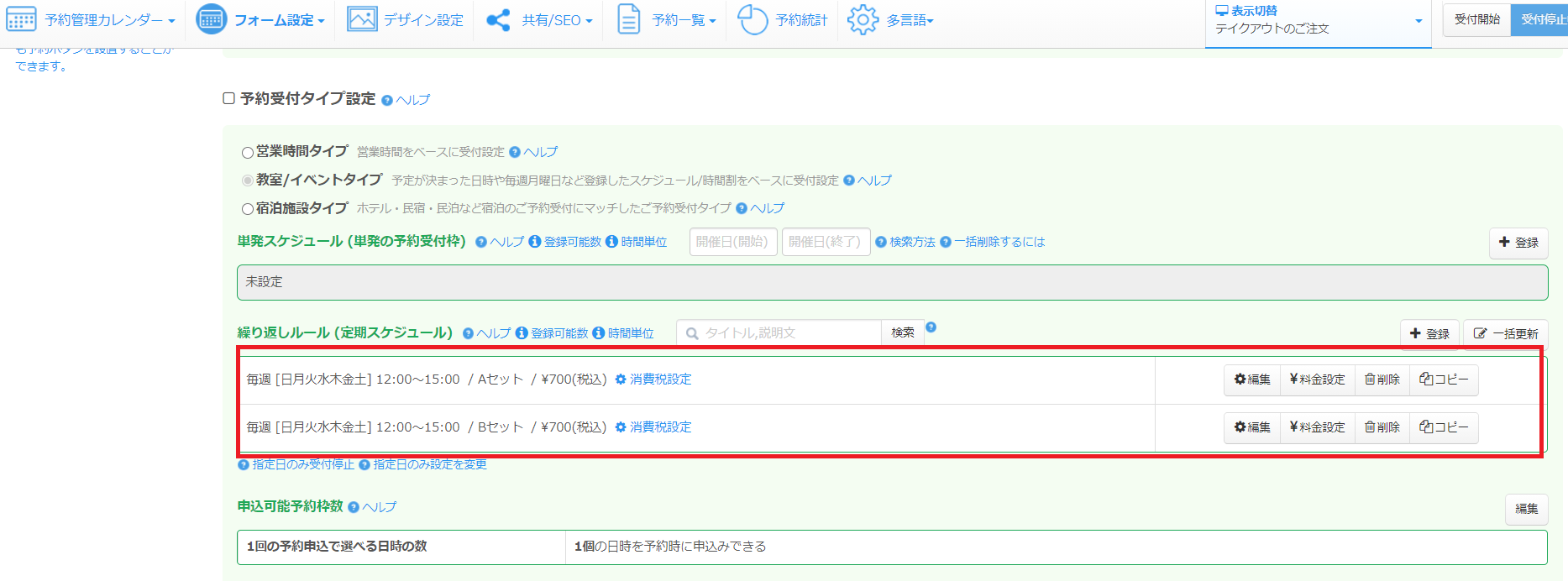
Task: Click help icon on 営業時間タイプ row
Action: [515, 152]
